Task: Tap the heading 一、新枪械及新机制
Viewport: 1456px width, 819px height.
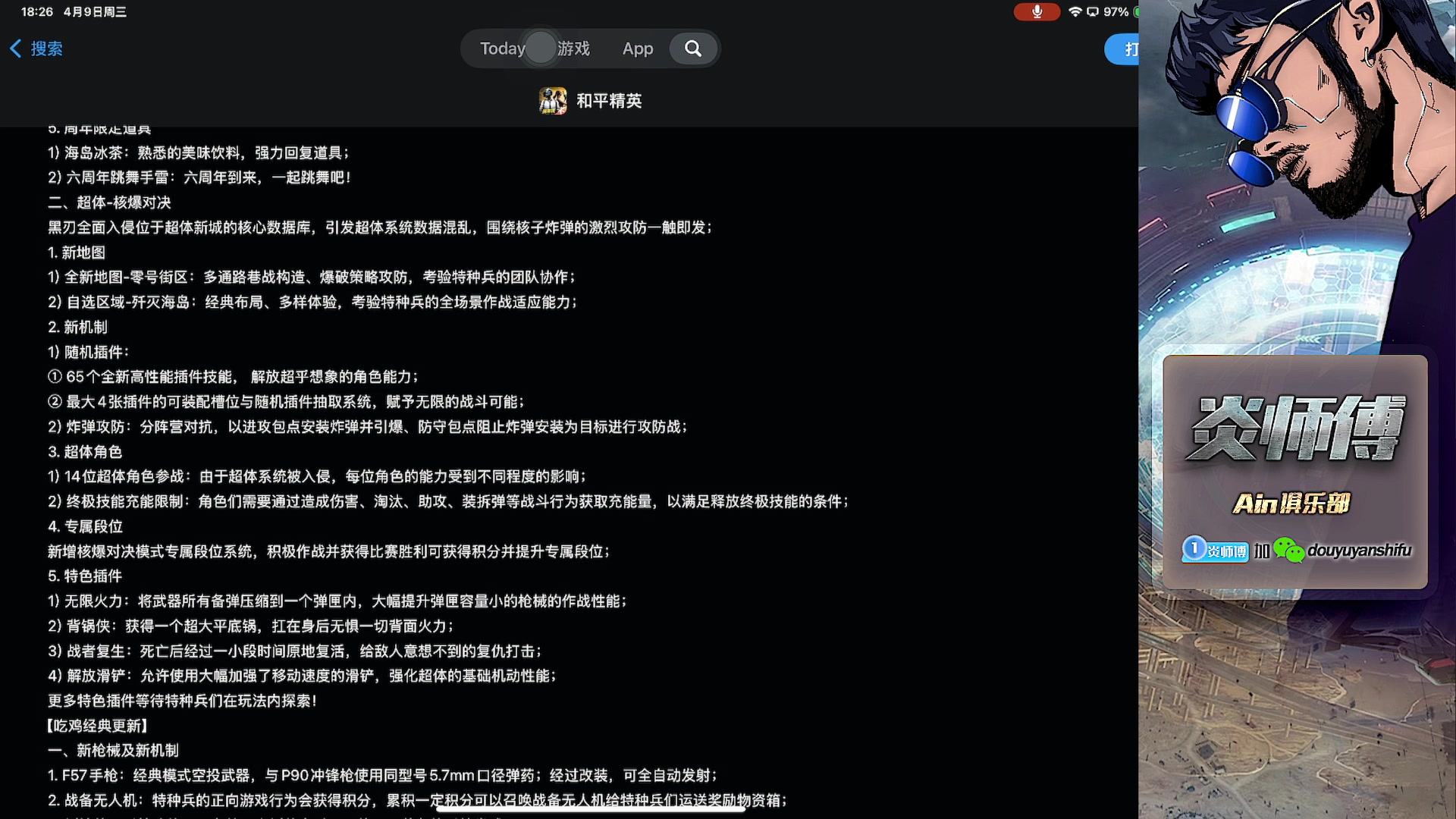Action: 113,751
